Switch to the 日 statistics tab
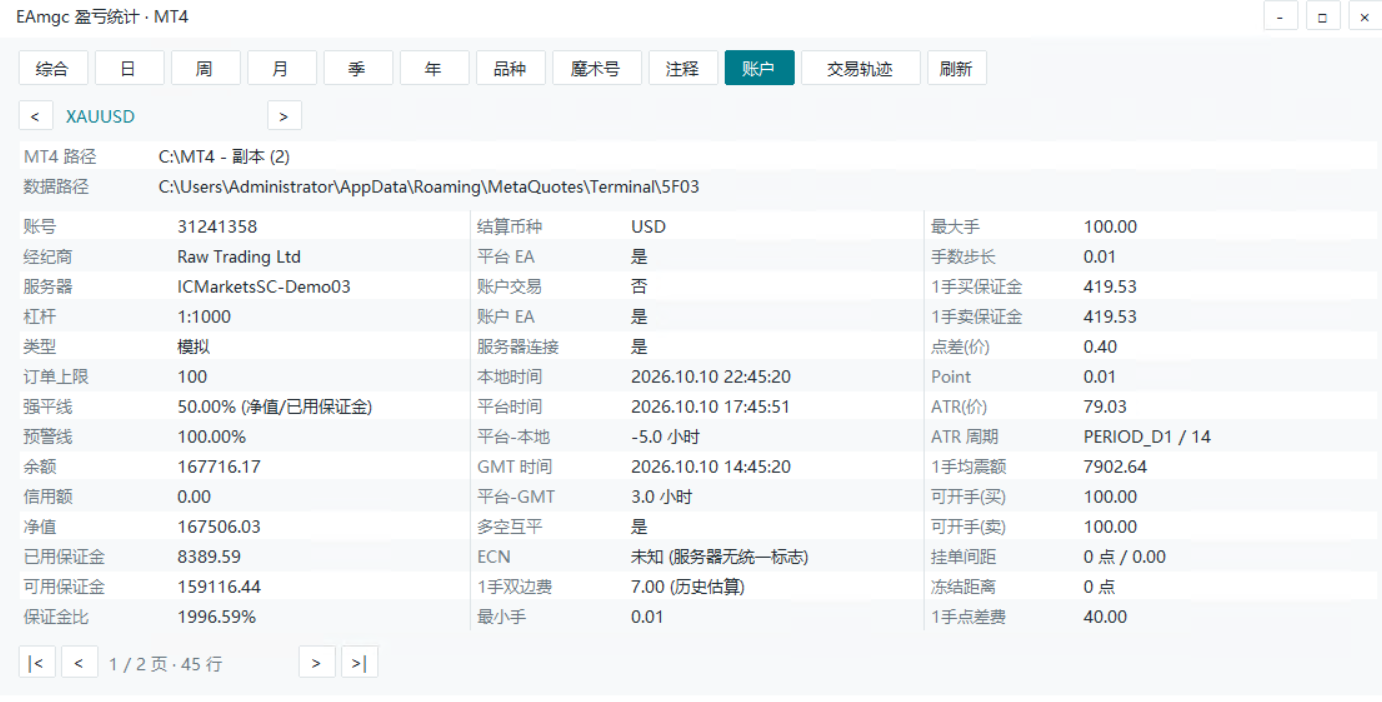This screenshot has height=702, width=1382. [x=129, y=68]
